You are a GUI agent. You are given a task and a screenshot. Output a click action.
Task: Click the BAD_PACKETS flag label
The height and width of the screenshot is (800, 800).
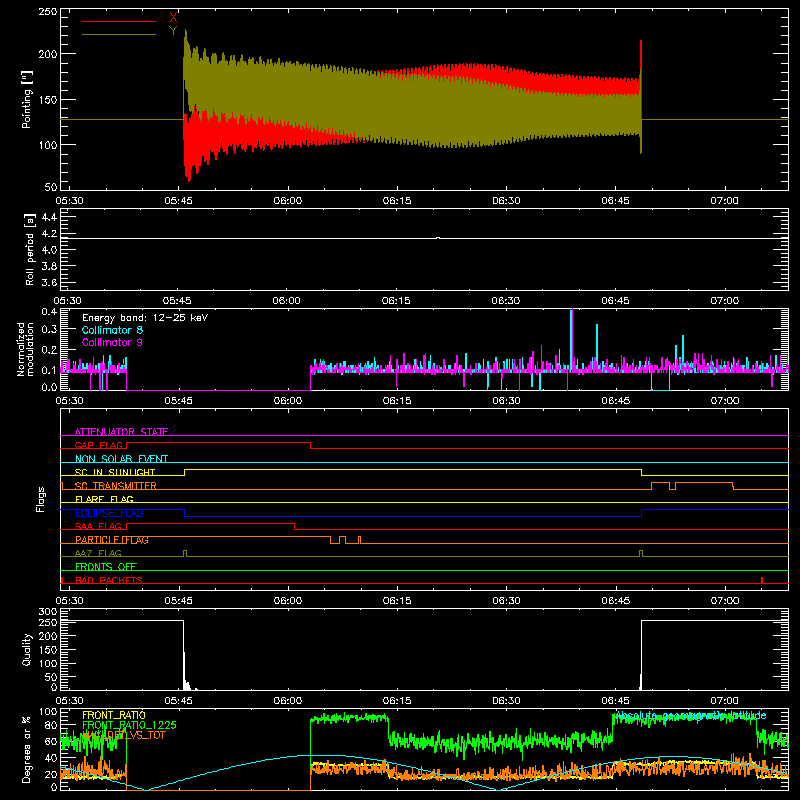pyautogui.click(x=109, y=580)
